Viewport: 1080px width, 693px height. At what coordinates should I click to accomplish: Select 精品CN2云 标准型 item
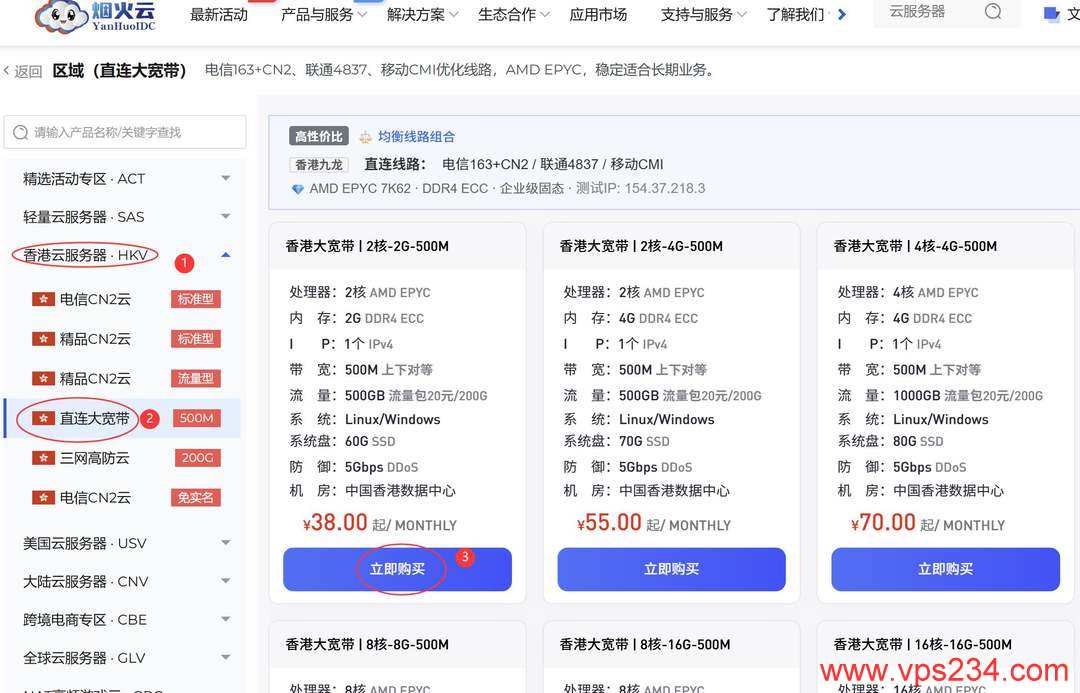(x=123, y=339)
